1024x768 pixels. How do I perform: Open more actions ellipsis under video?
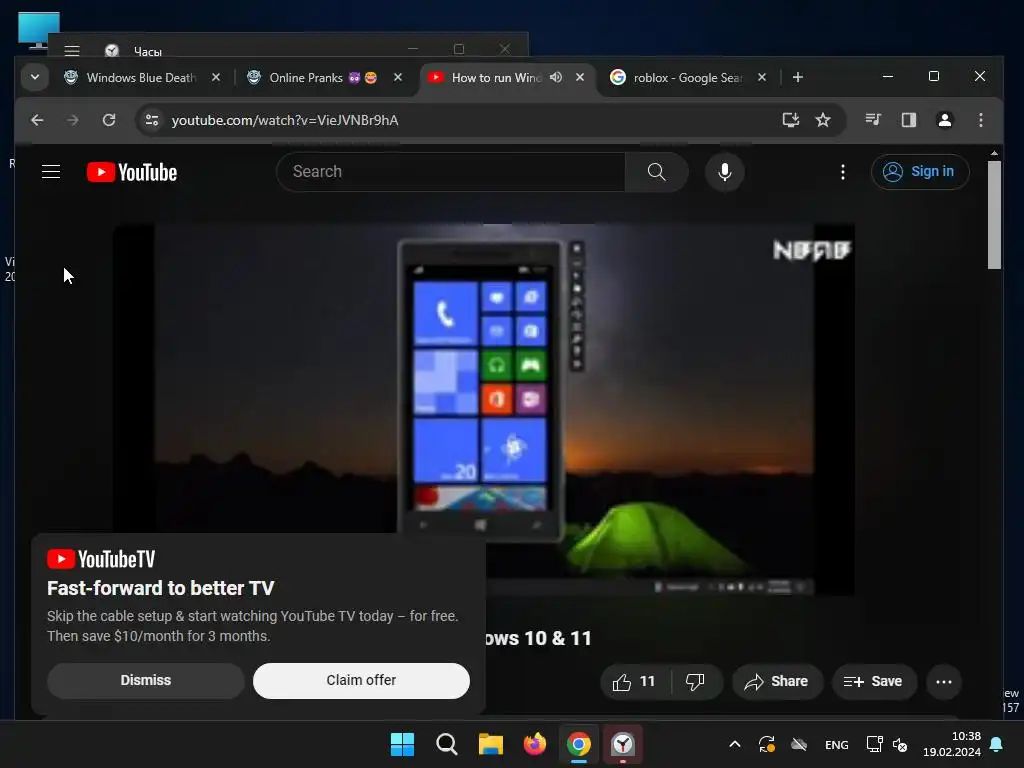(x=944, y=682)
